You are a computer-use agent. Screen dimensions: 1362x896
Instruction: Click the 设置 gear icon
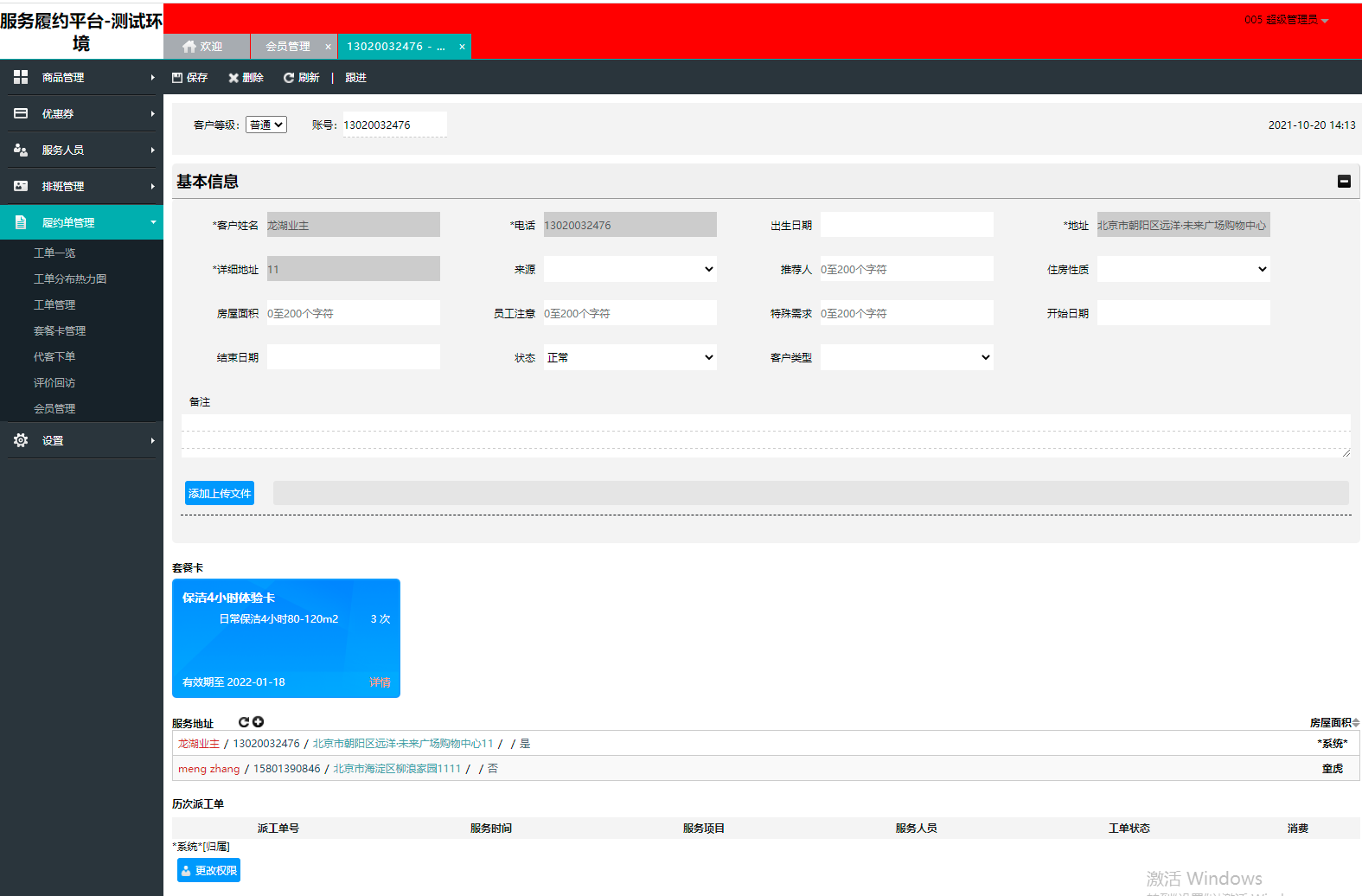[21, 440]
